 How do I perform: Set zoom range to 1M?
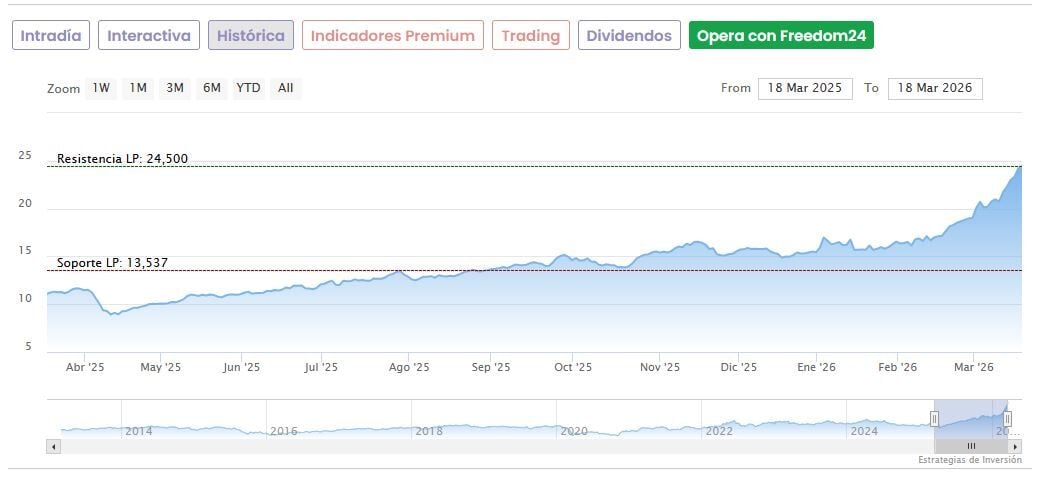[x=138, y=88]
